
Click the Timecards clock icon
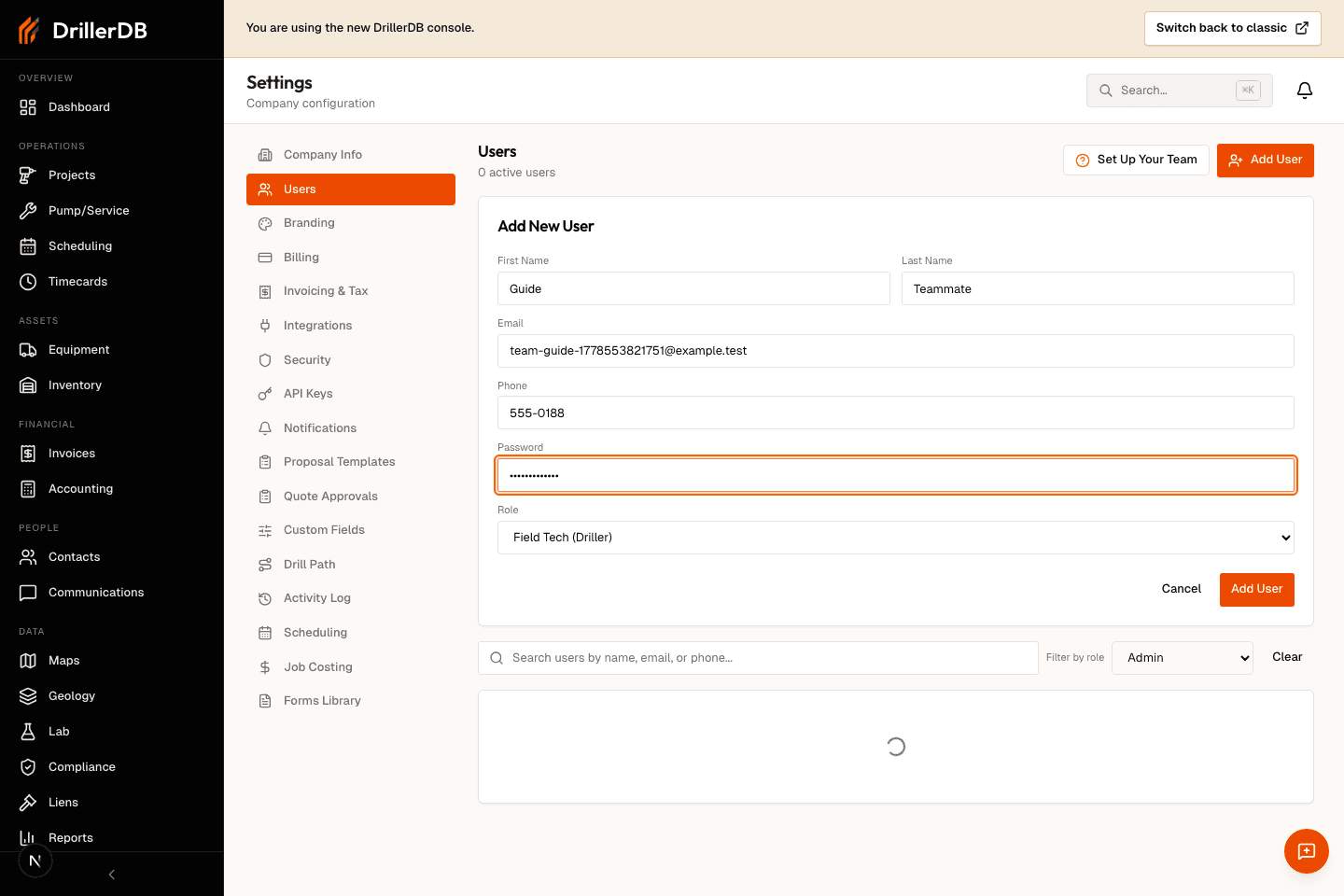tap(28, 282)
